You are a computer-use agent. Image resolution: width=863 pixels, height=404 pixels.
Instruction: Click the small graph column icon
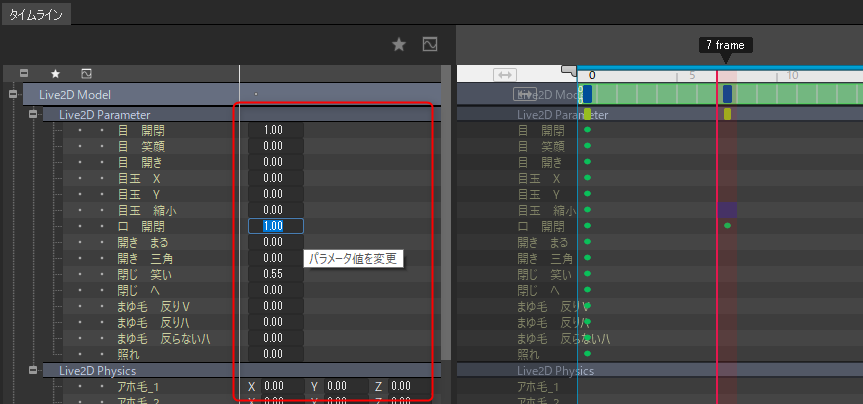pyautogui.click(x=86, y=73)
